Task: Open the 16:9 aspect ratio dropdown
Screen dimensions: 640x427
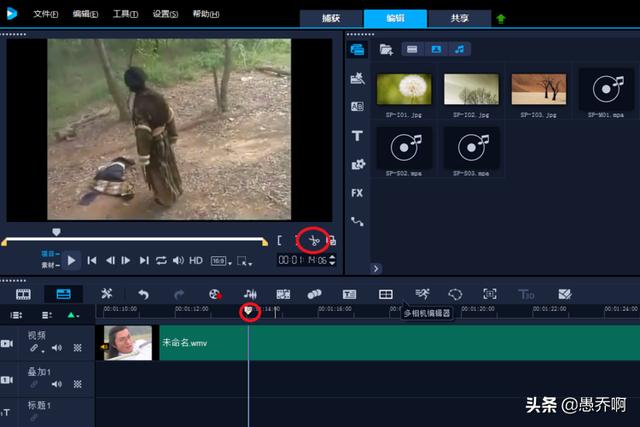Action: (221, 260)
